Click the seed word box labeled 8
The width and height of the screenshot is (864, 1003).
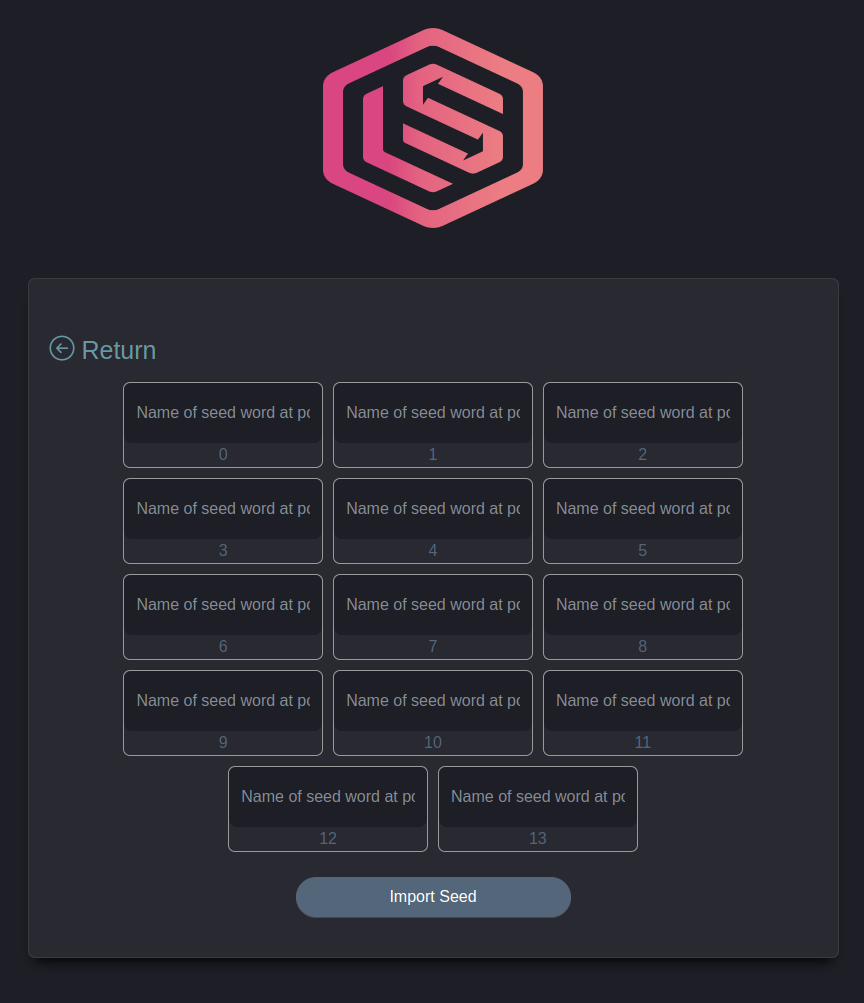pos(643,605)
